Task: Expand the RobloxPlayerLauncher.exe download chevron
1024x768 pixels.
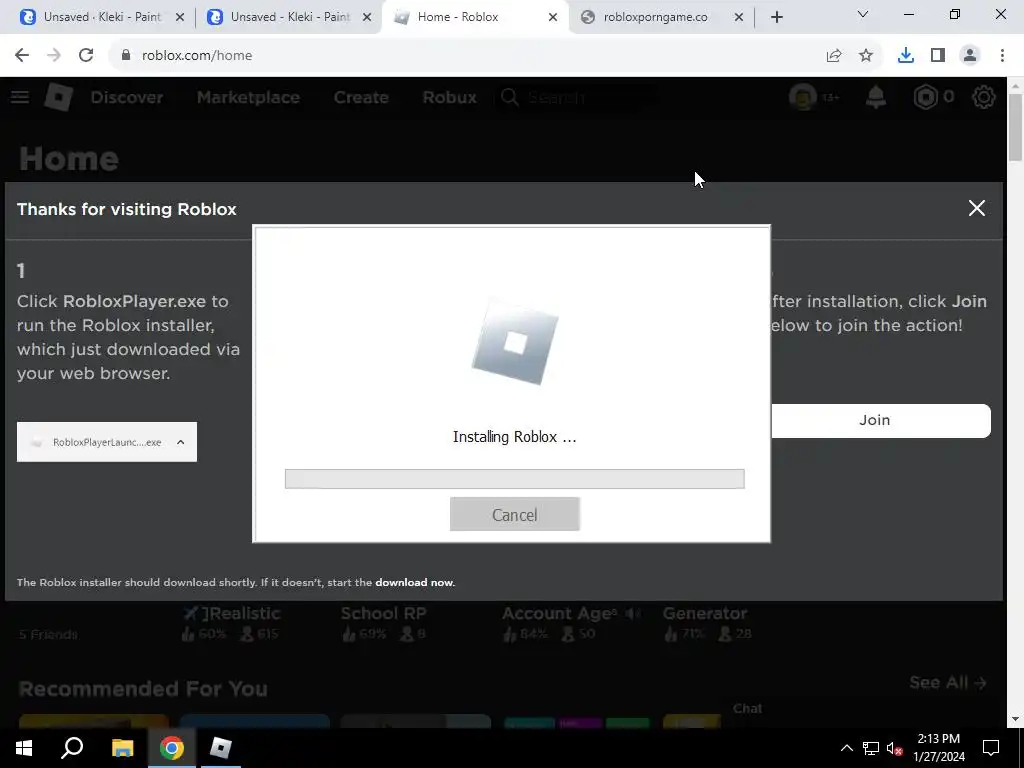Action: click(181, 442)
